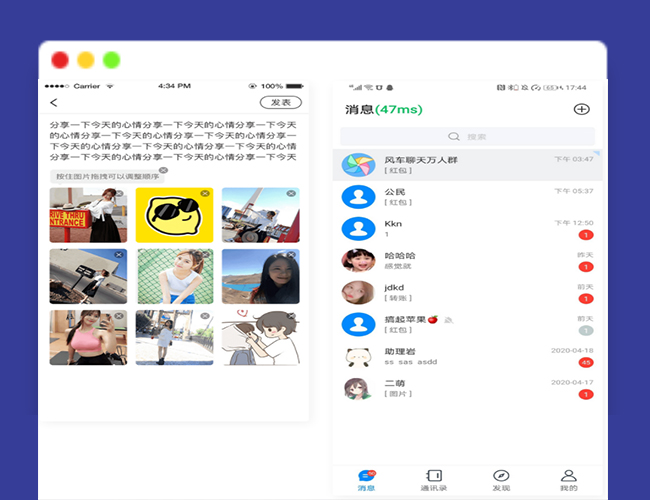Image resolution: width=650 pixels, height=500 pixels.
Task: Click the 消息(47ms) title header
Action: point(383,109)
